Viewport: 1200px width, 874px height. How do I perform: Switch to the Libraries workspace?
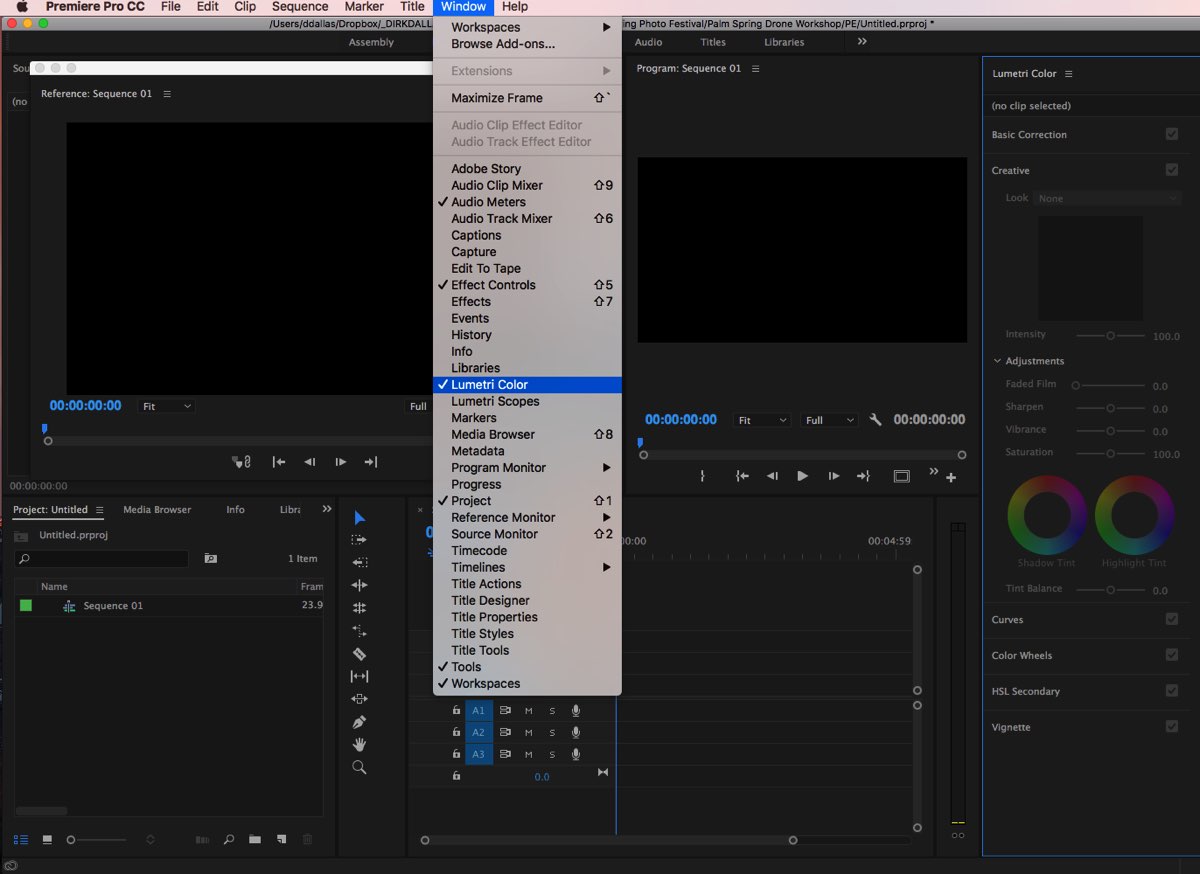(x=784, y=42)
